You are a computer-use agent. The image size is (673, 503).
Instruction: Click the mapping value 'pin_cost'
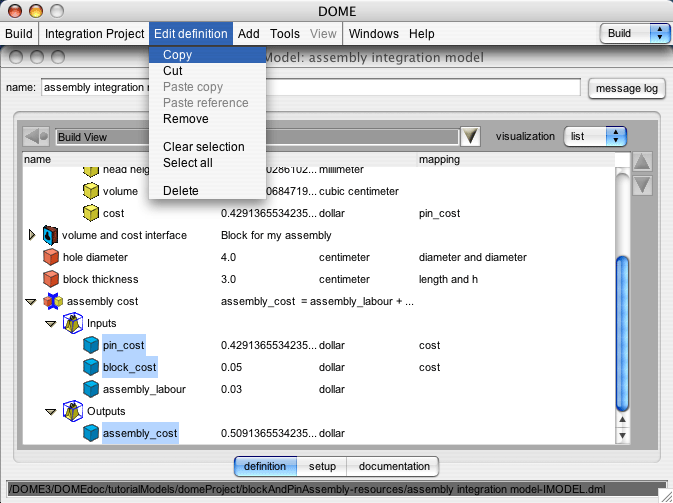pyautogui.click(x=440, y=213)
